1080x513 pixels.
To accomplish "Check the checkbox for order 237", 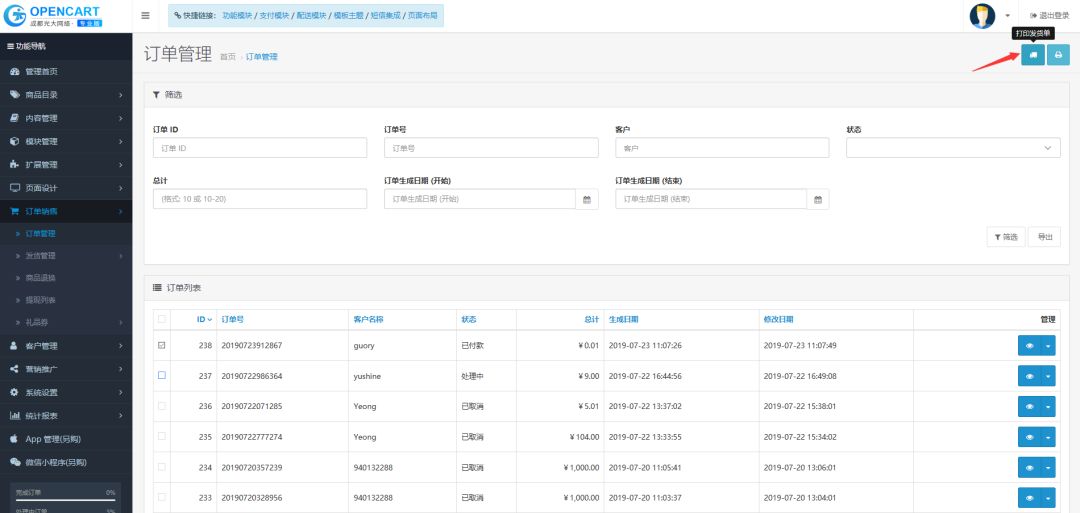I will [162, 375].
